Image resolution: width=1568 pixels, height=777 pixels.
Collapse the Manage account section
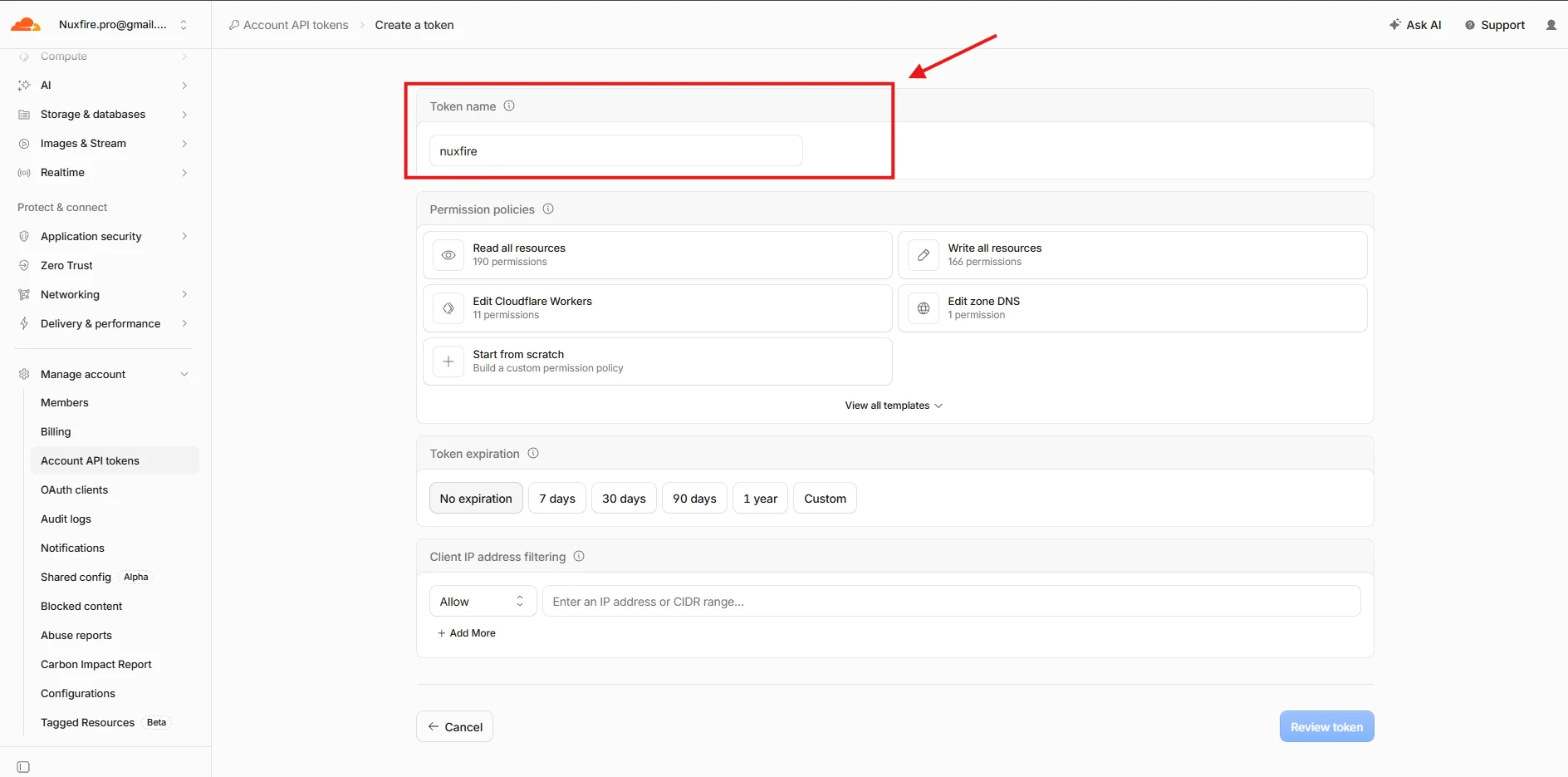click(x=184, y=375)
